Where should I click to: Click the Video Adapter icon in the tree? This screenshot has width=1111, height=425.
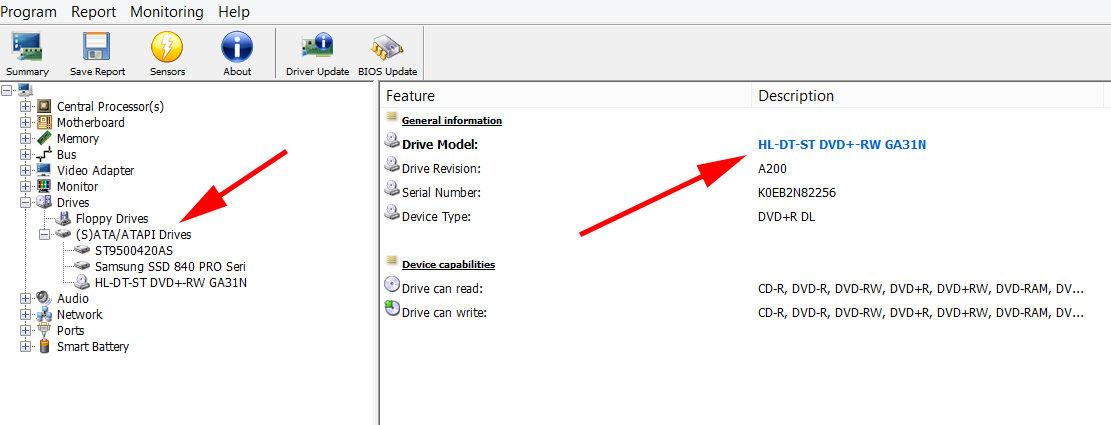pyautogui.click(x=44, y=171)
